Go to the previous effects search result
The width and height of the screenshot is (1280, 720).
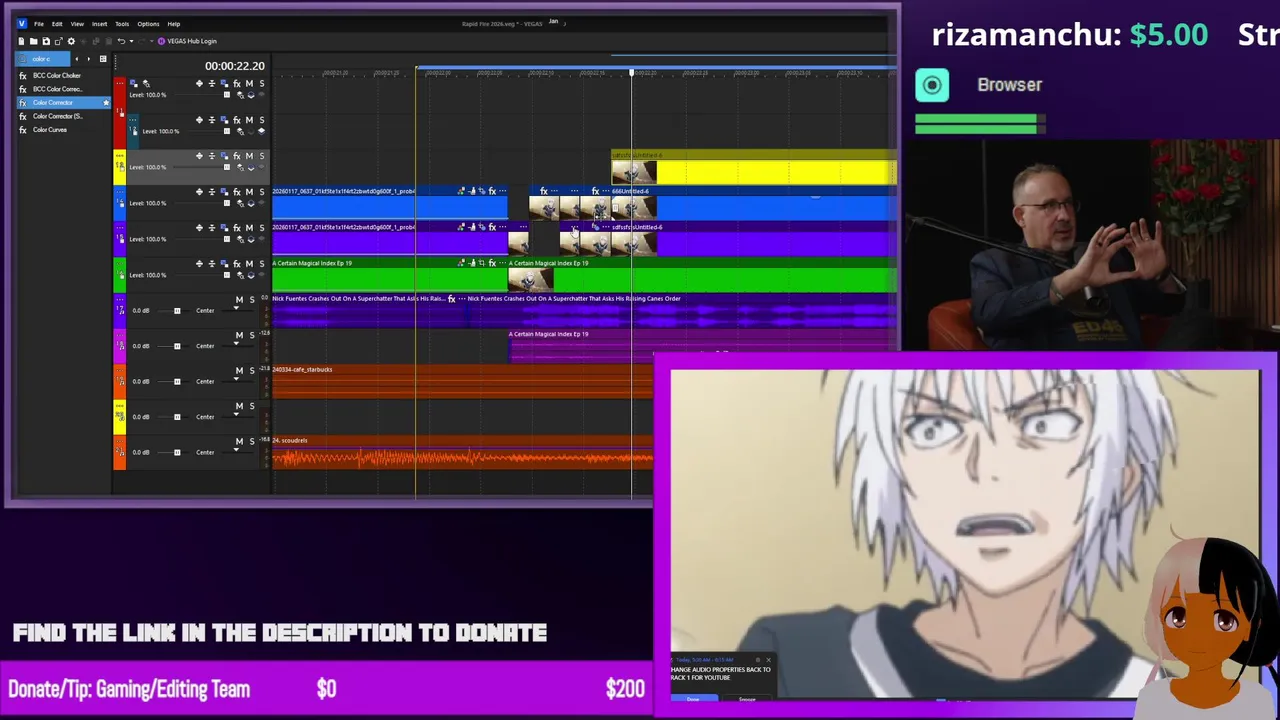(x=76, y=59)
